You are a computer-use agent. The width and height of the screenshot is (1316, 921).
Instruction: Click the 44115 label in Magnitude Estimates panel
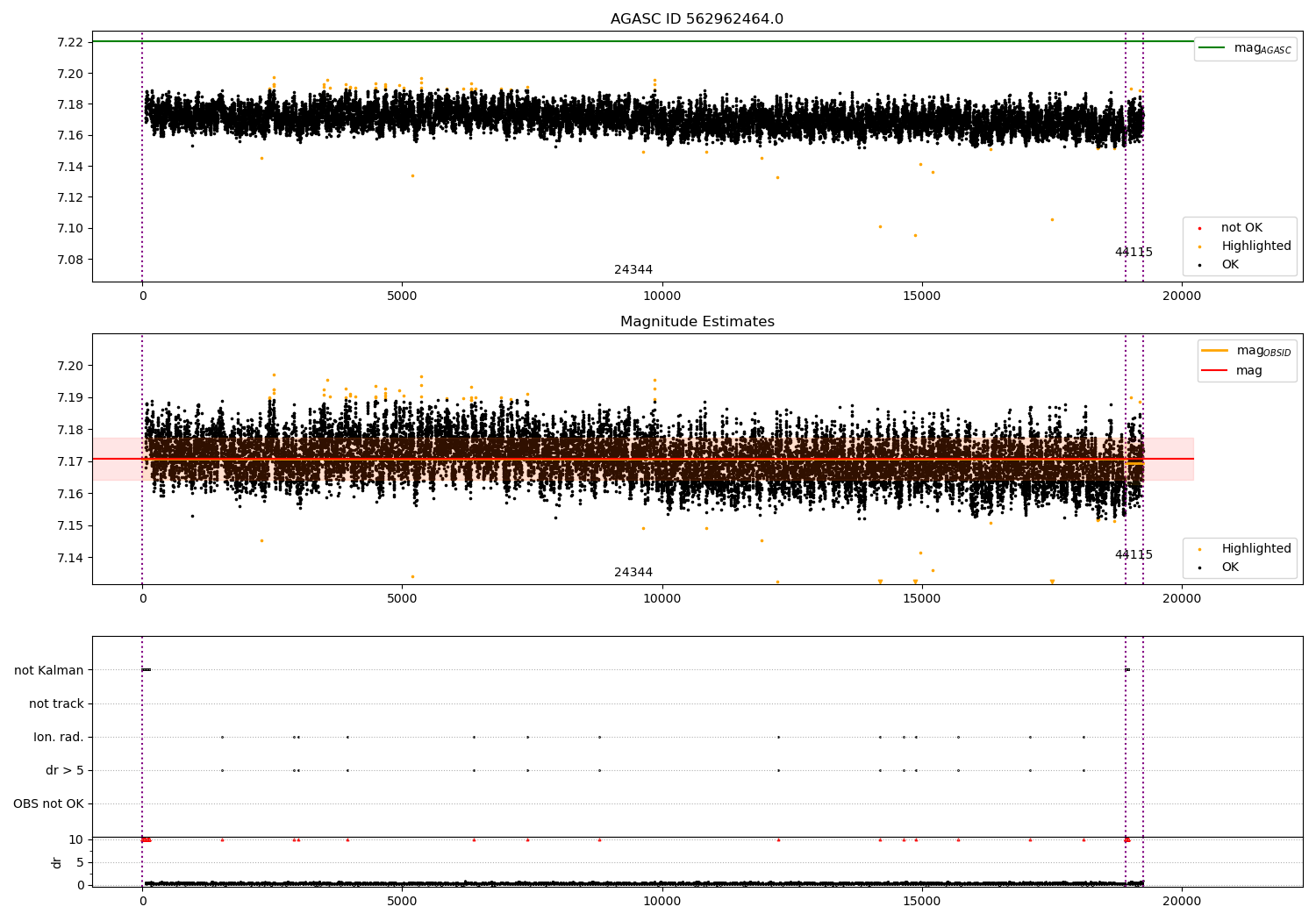(x=1134, y=555)
